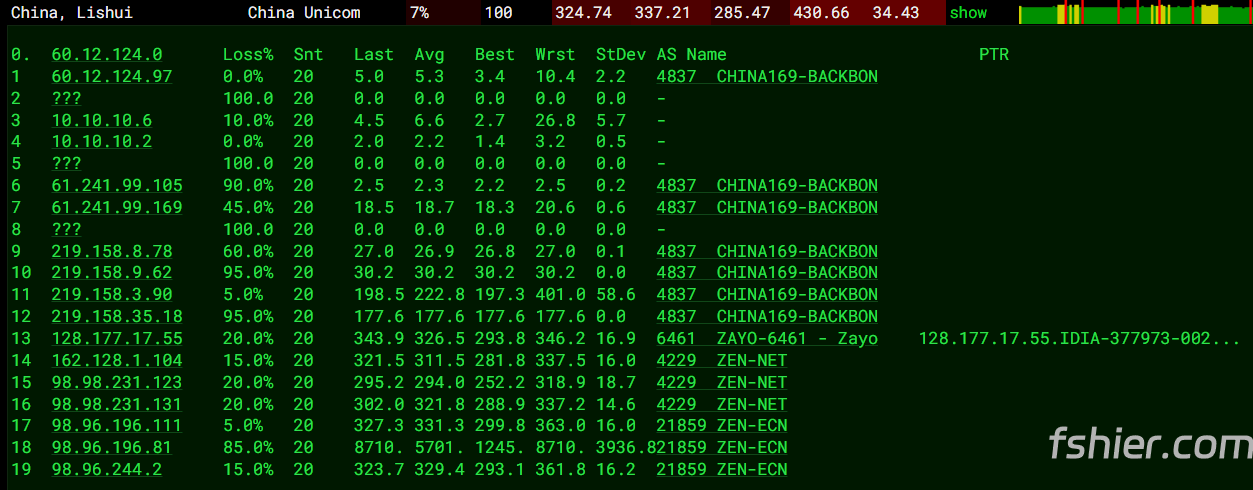Click IP address 61.241.99.105
Viewport: 1253px width, 490px height.
pyautogui.click(x=117, y=185)
